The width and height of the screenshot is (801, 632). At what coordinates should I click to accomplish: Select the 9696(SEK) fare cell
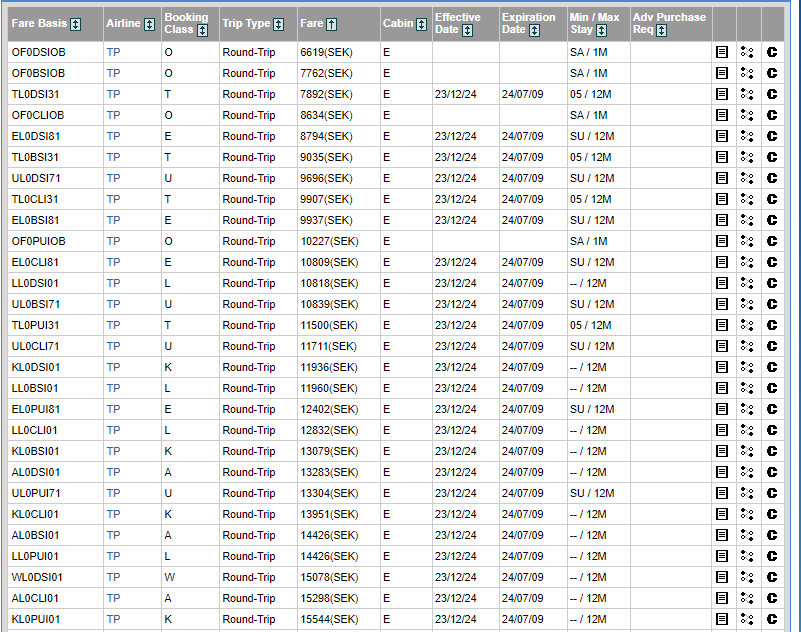tap(326, 178)
